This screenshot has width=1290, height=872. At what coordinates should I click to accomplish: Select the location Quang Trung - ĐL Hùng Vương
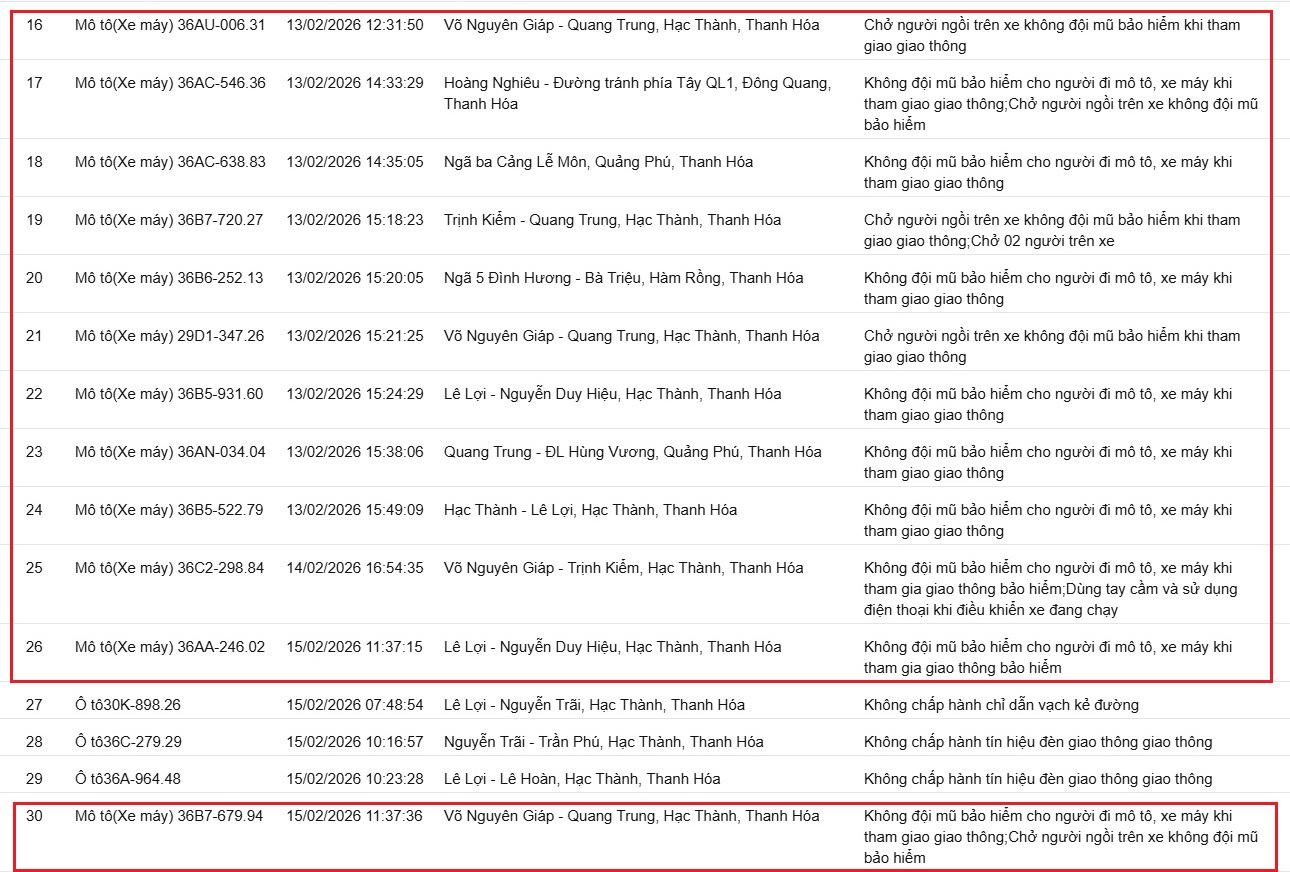(x=632, y=451)
